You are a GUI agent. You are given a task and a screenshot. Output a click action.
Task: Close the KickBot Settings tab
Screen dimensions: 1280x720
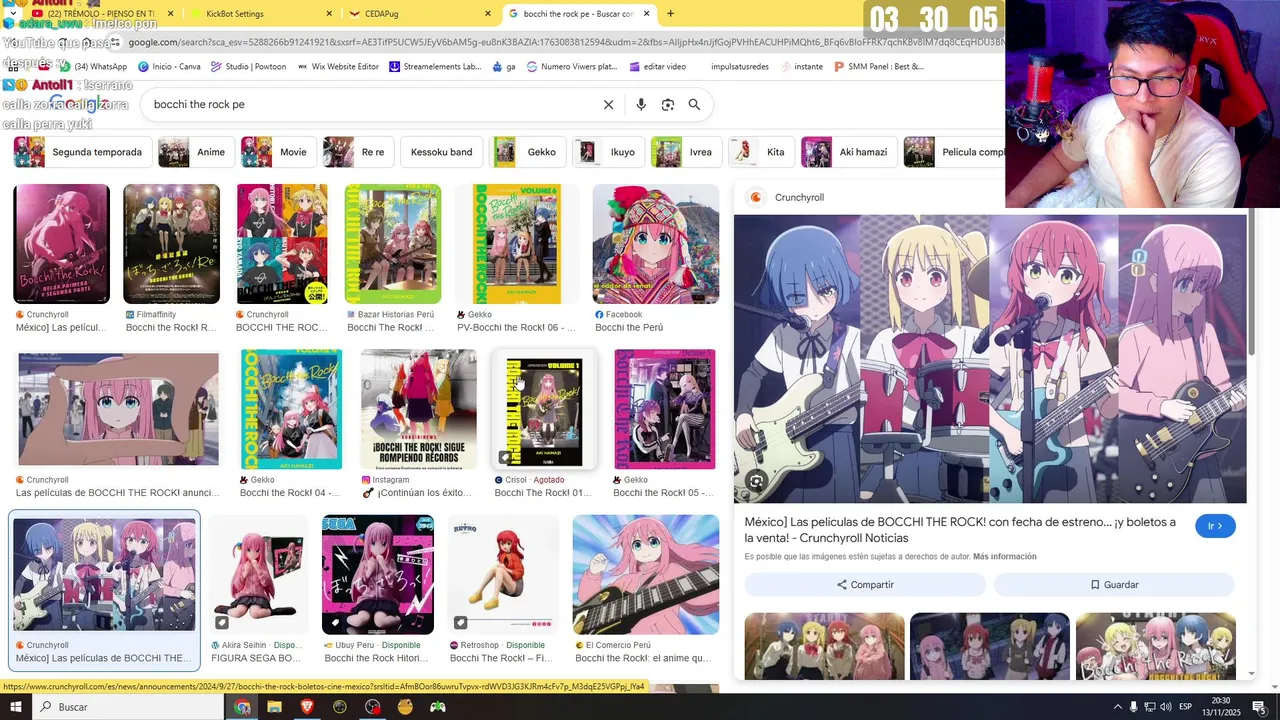click(329, 14)
